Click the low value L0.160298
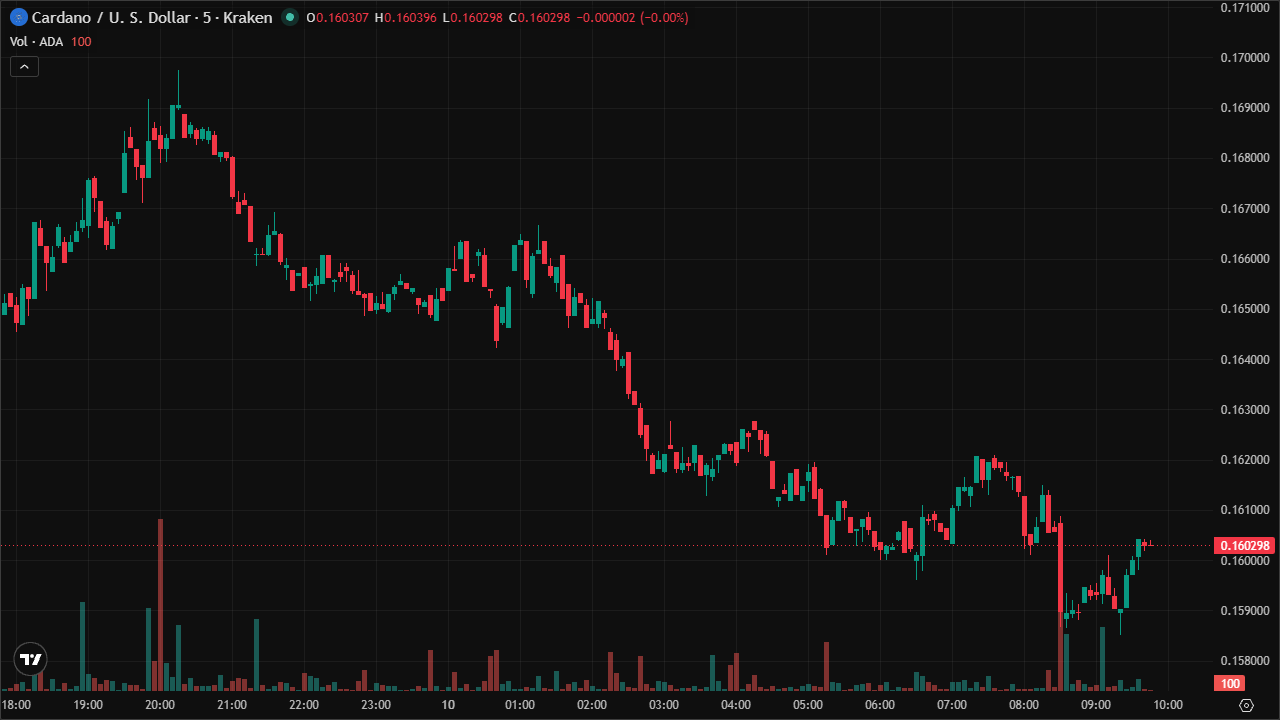Image resolution: width=1280 pixels, height=720 pixels. [472, 18]
